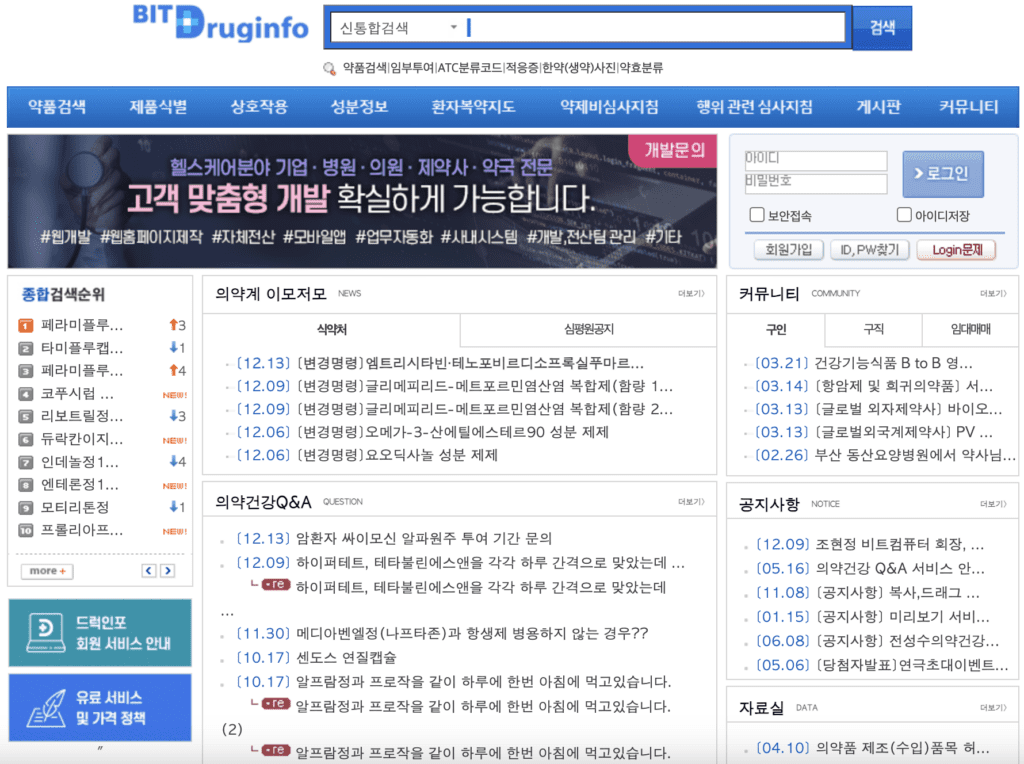
Task: Open 모티리톤정 in the ranking list
Action: pyautogui.click(x=75, y=507)
